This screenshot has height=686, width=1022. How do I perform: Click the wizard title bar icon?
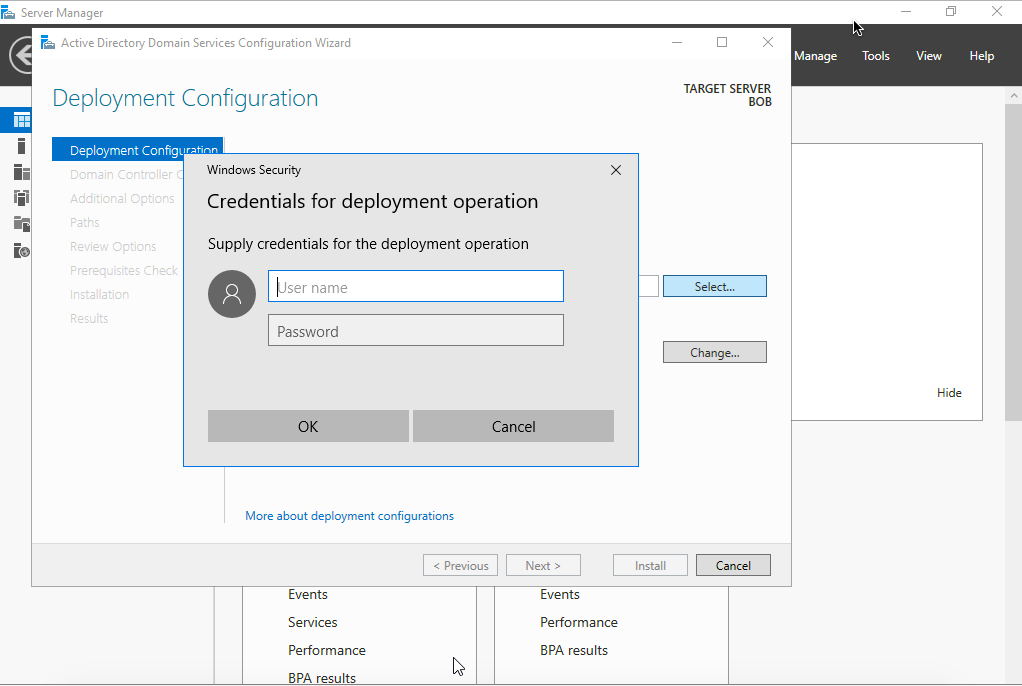[48, 43]
